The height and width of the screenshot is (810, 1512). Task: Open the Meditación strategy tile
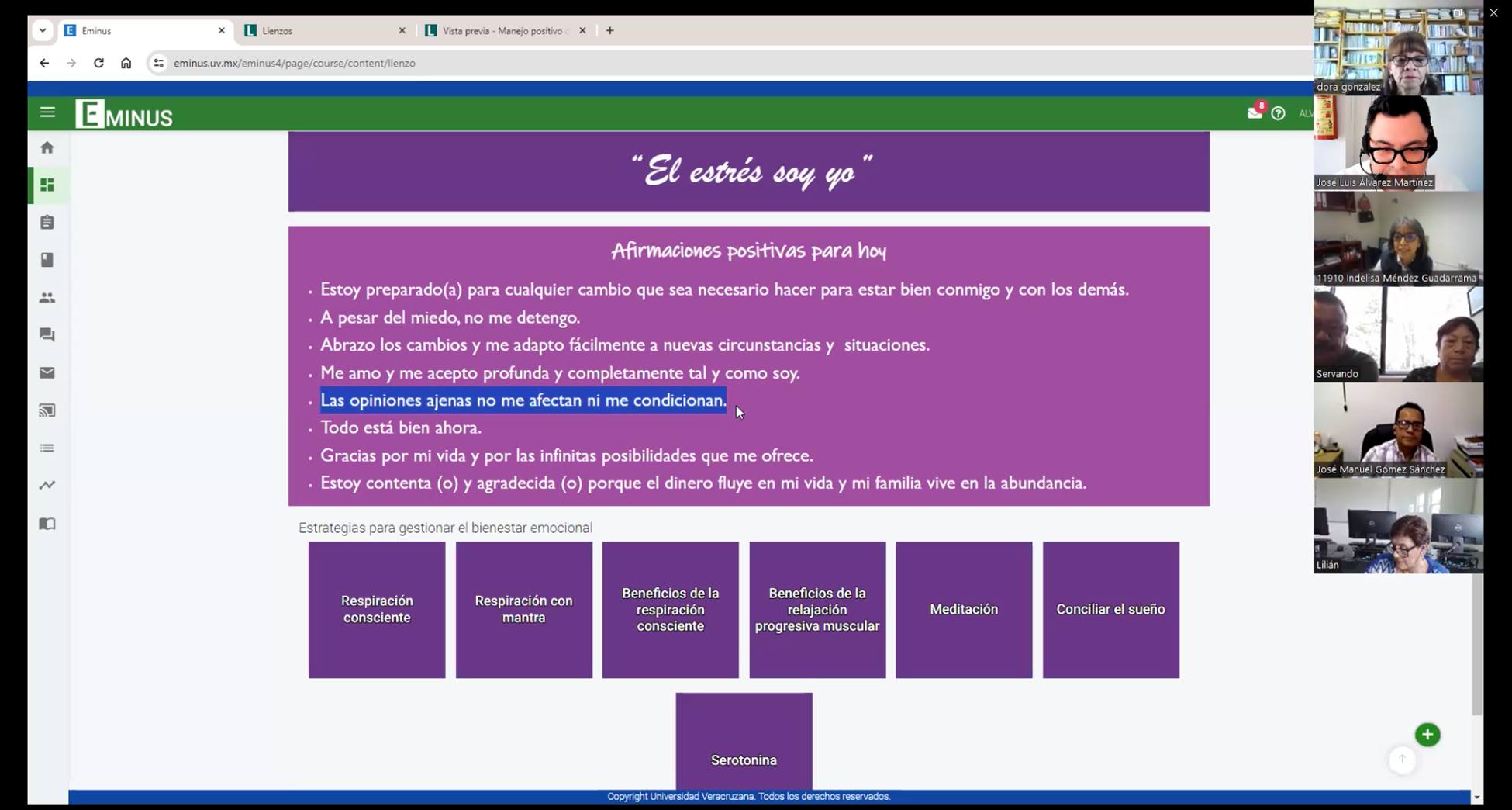[964, 610]
